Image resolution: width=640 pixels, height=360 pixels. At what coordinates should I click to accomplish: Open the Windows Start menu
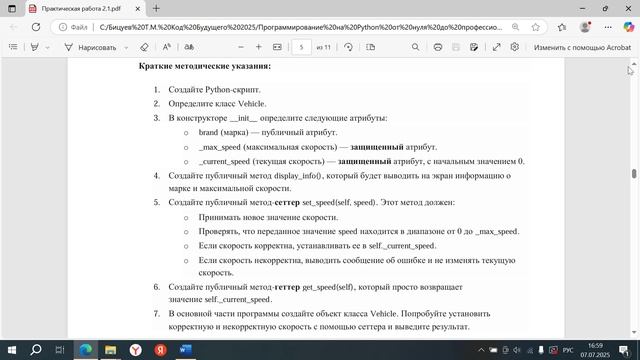click(x=12, y=350)
